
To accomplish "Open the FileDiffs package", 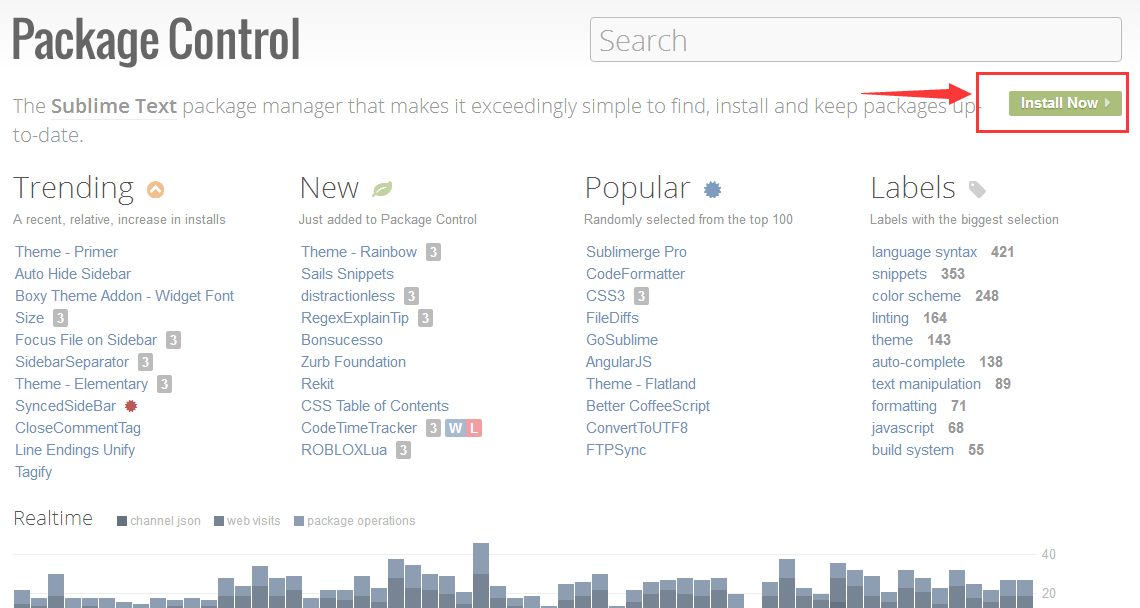I will (612, 318).
